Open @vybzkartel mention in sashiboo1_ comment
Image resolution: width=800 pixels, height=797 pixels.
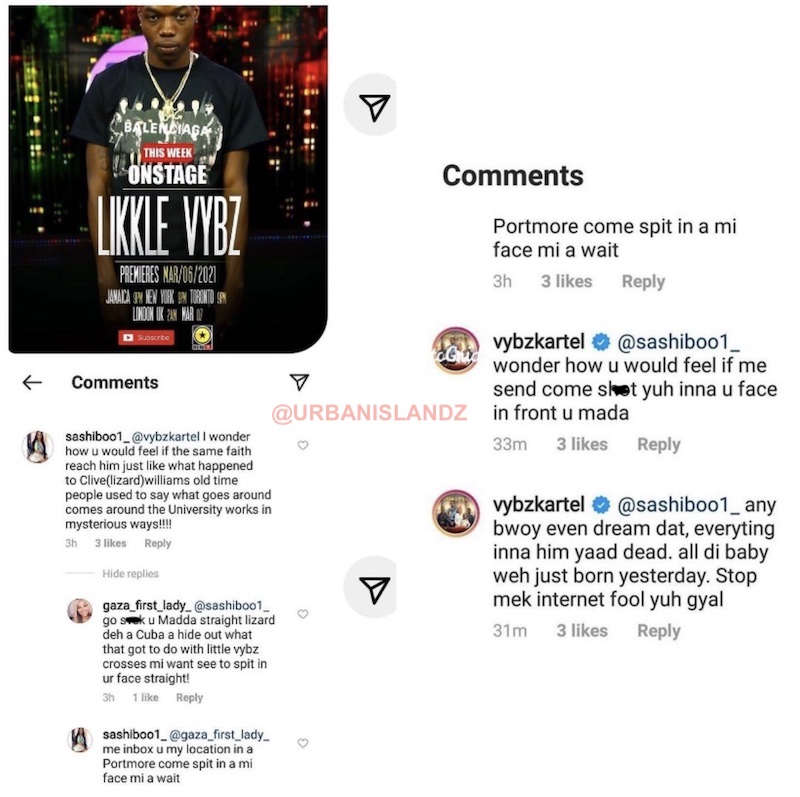[166, 437]
